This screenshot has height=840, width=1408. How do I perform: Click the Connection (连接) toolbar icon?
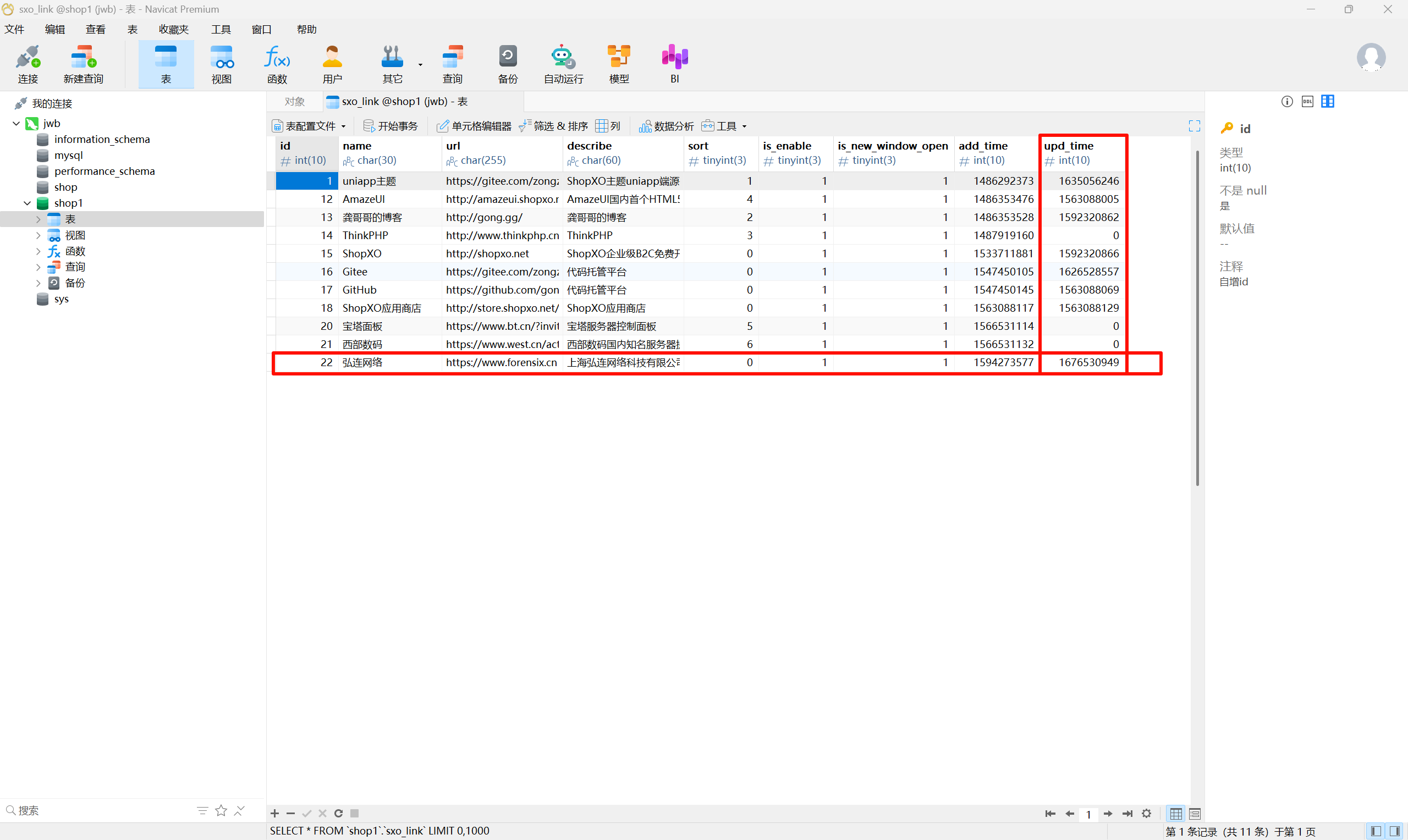pos(28,64)
